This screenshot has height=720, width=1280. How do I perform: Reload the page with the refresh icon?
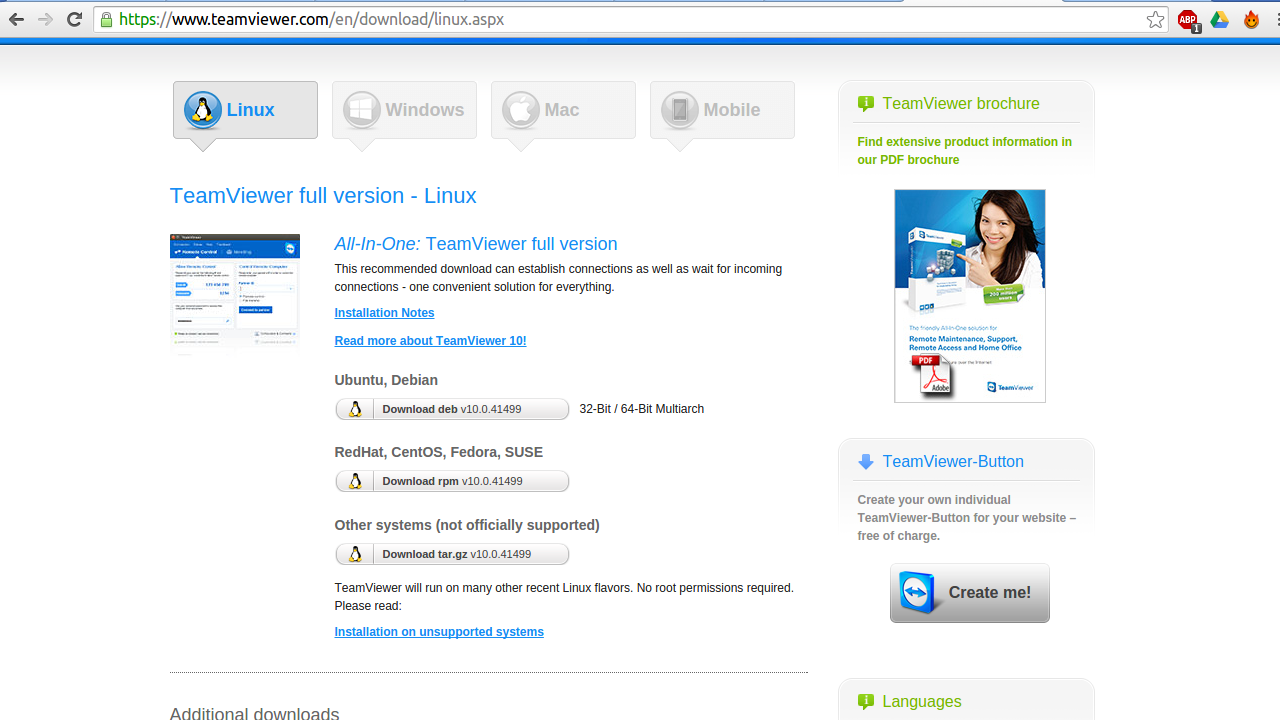(74, 19)
